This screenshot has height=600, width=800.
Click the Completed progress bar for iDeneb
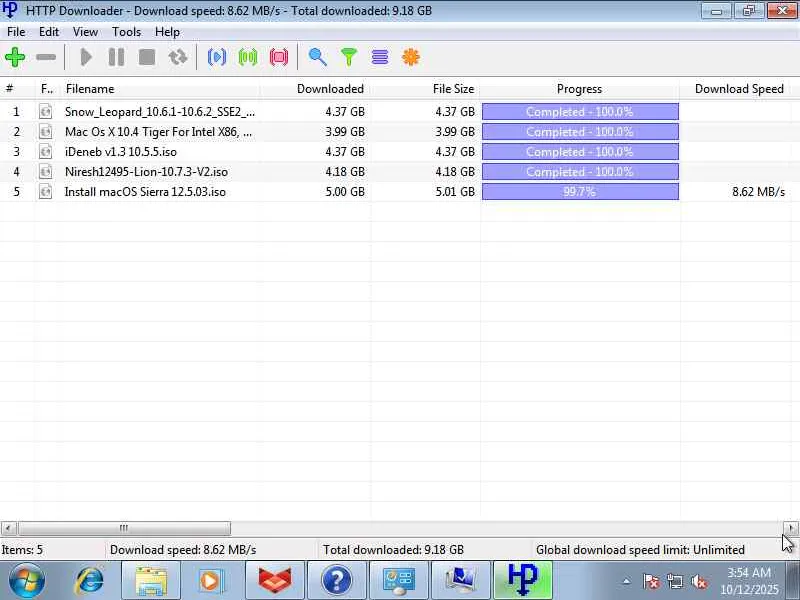pos(580,152)
